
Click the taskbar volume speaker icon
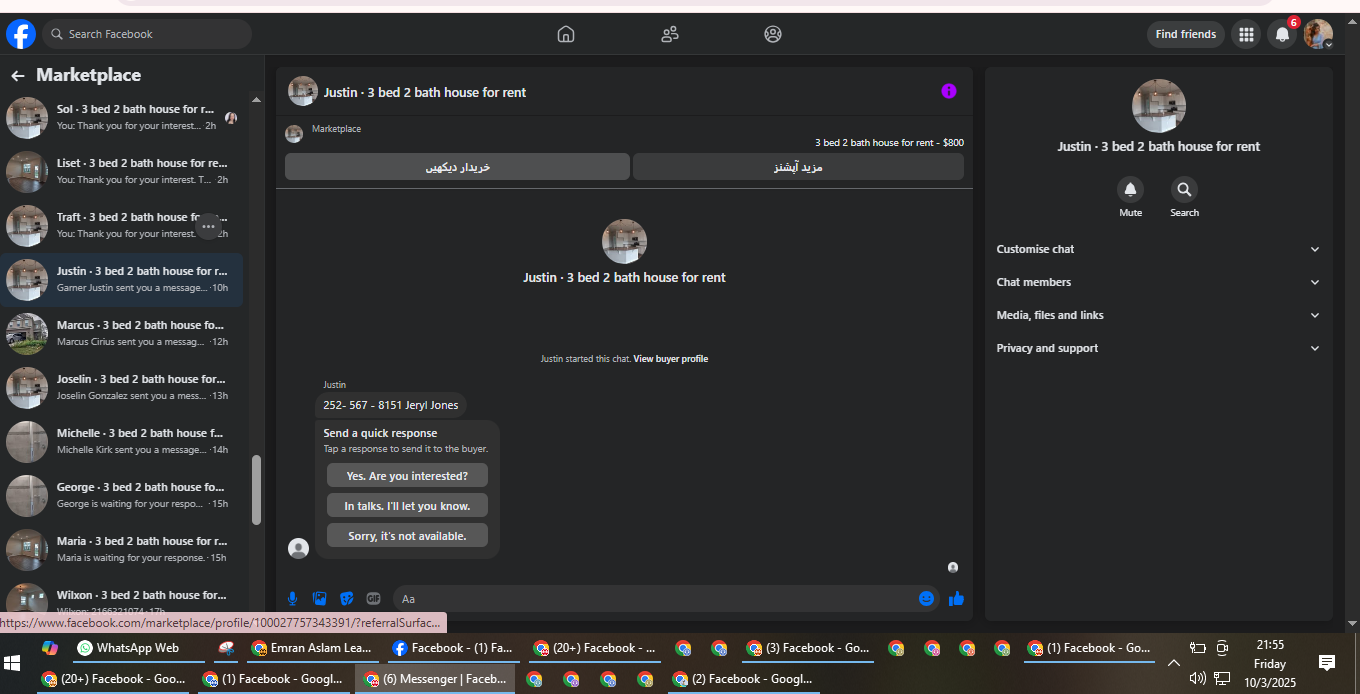point(1198,678)
